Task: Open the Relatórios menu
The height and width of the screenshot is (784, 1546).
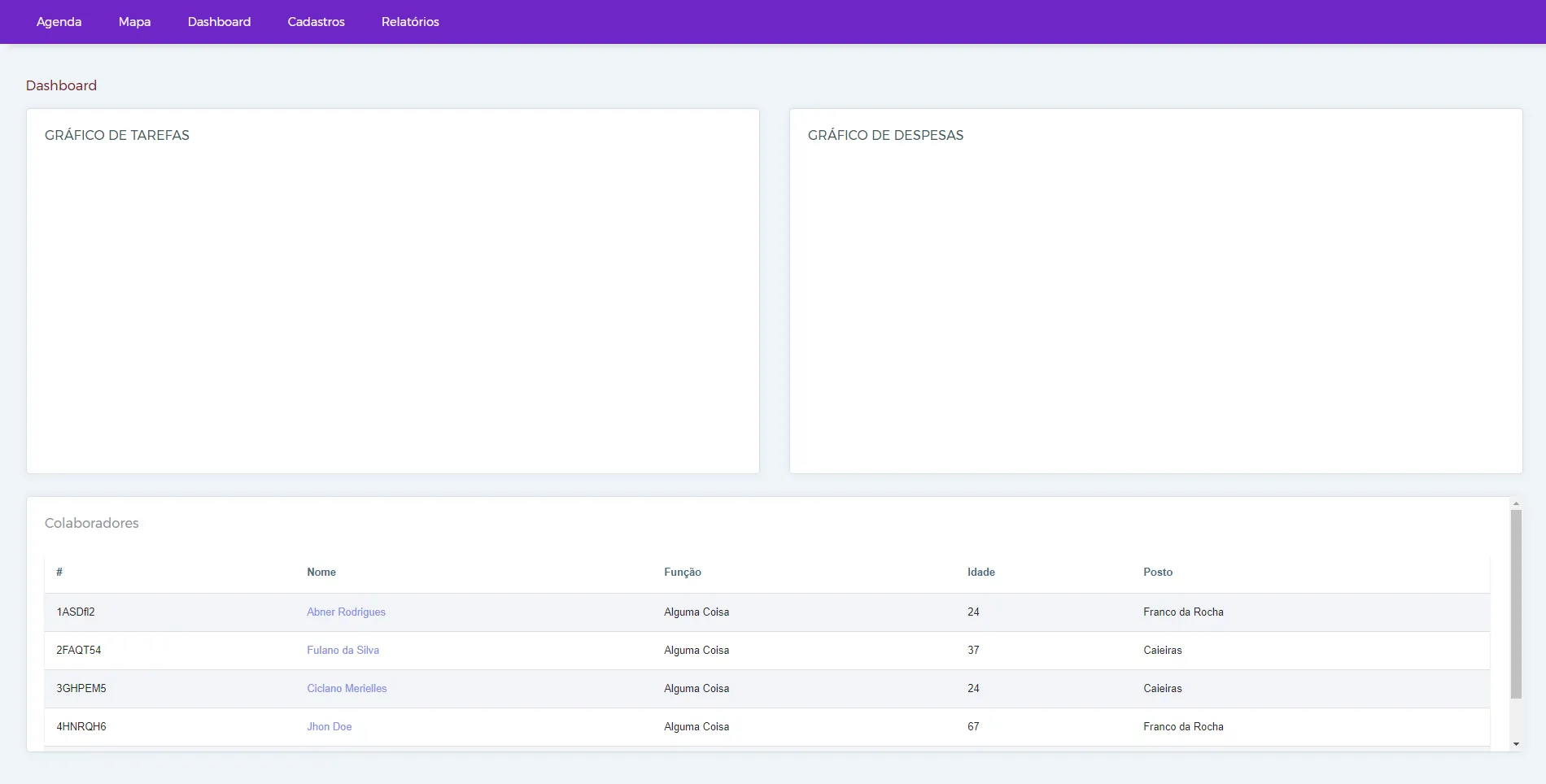Action: point(410,22)
